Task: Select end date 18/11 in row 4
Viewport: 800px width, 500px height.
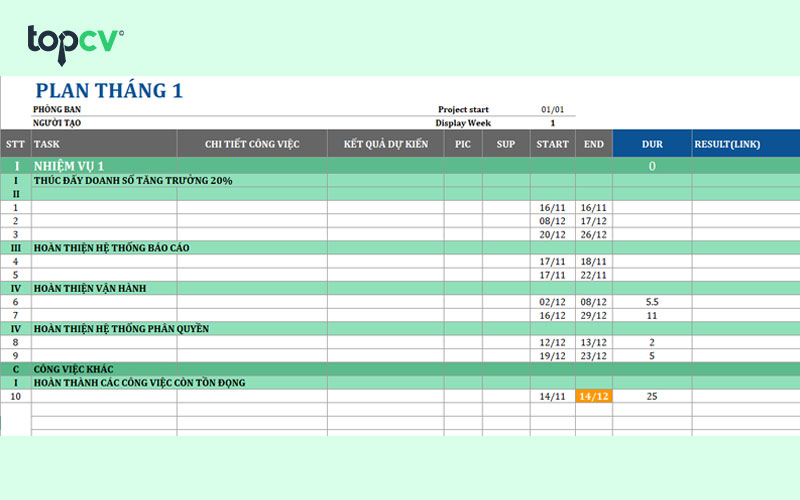Action: point(594,261)
